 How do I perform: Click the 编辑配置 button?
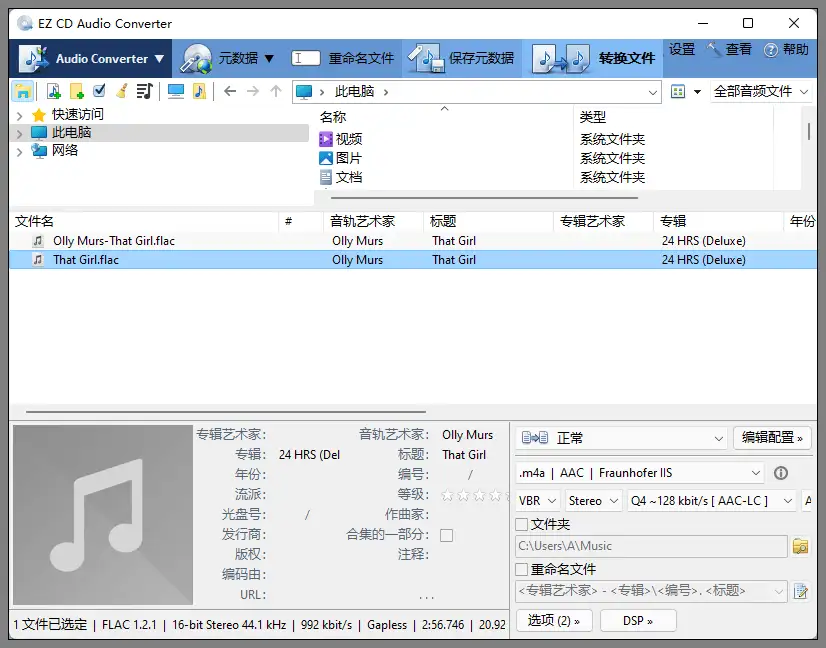point(772,438)
